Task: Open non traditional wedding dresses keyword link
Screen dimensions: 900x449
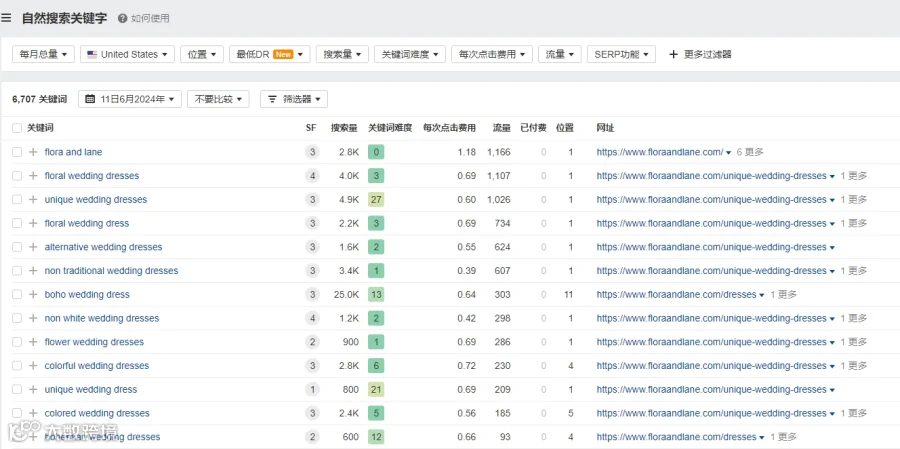Action: (x=111, y=270)
